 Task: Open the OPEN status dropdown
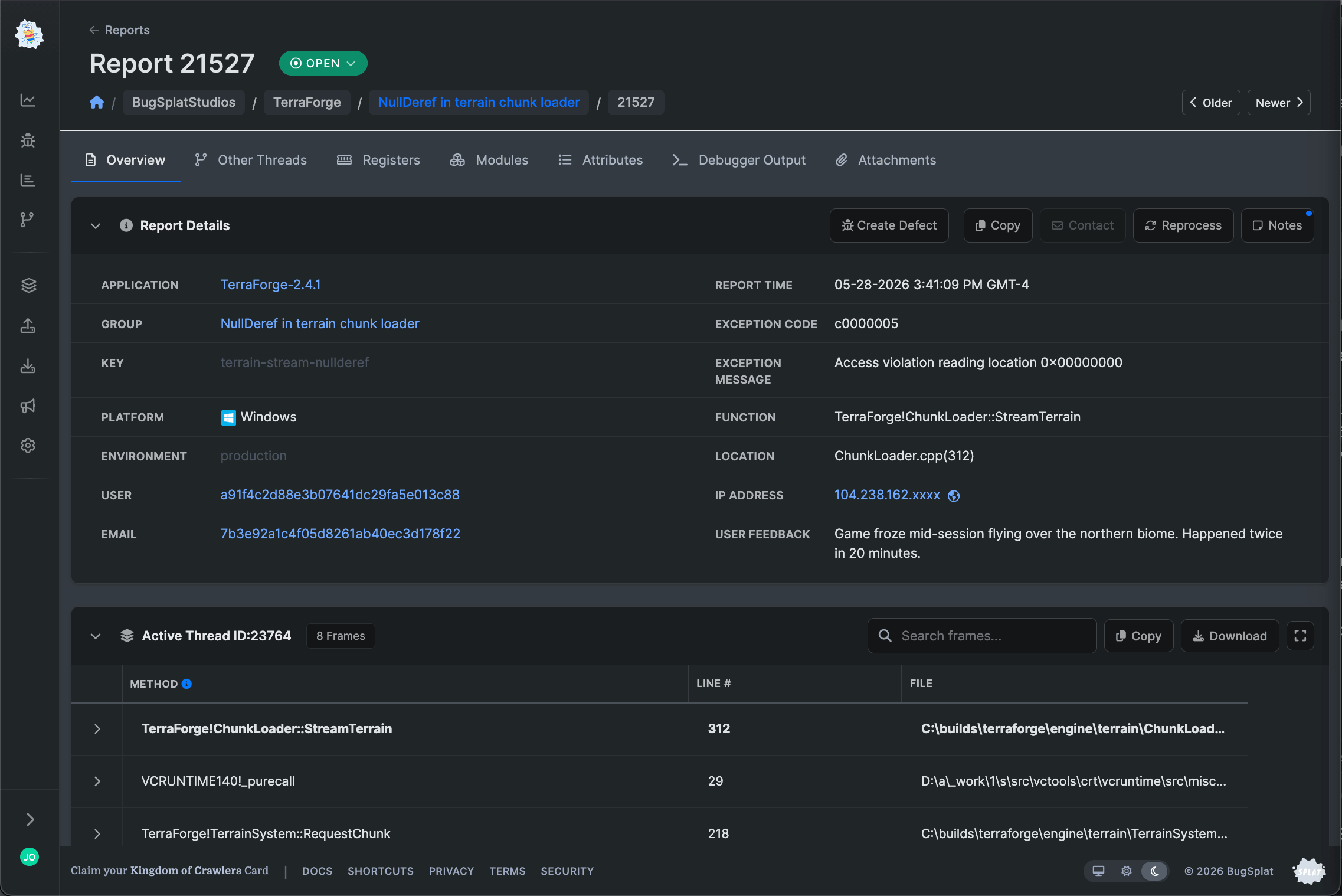point(323,63)
